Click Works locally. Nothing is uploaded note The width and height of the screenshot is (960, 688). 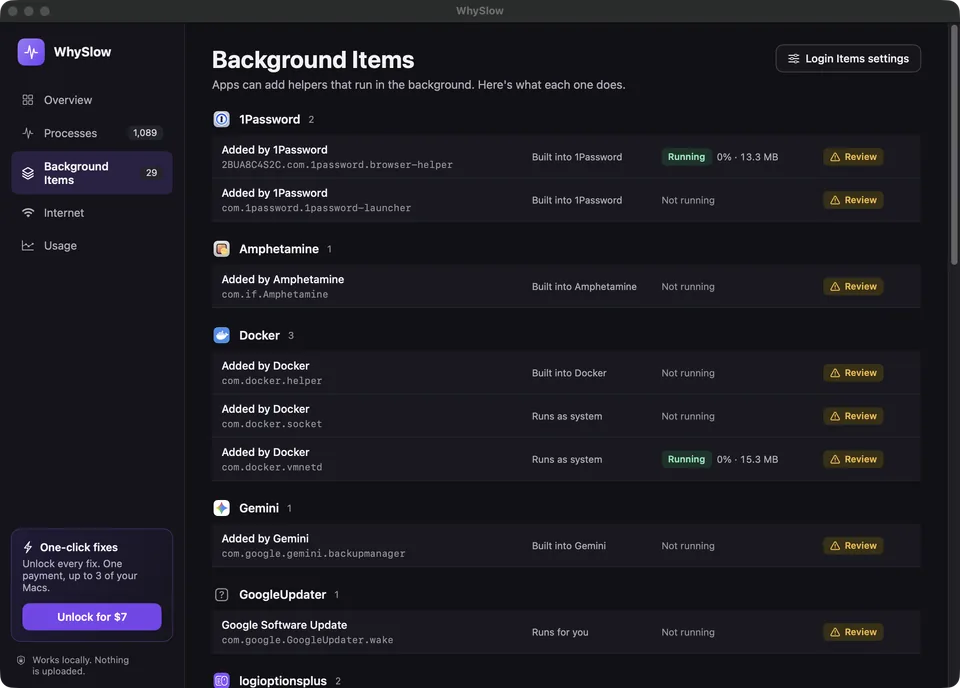80,665
